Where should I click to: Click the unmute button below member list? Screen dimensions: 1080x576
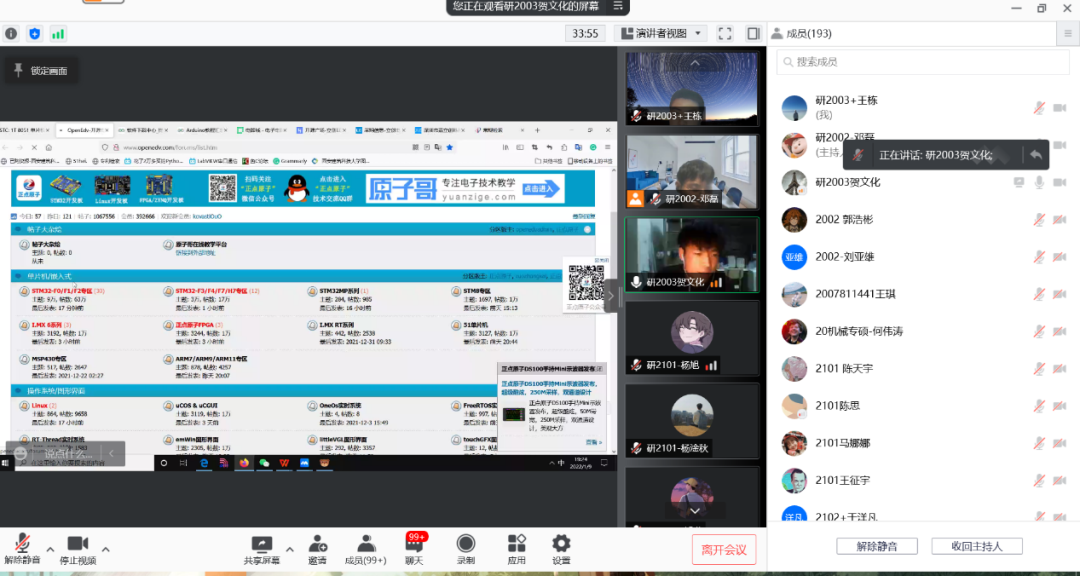(876, 546)
